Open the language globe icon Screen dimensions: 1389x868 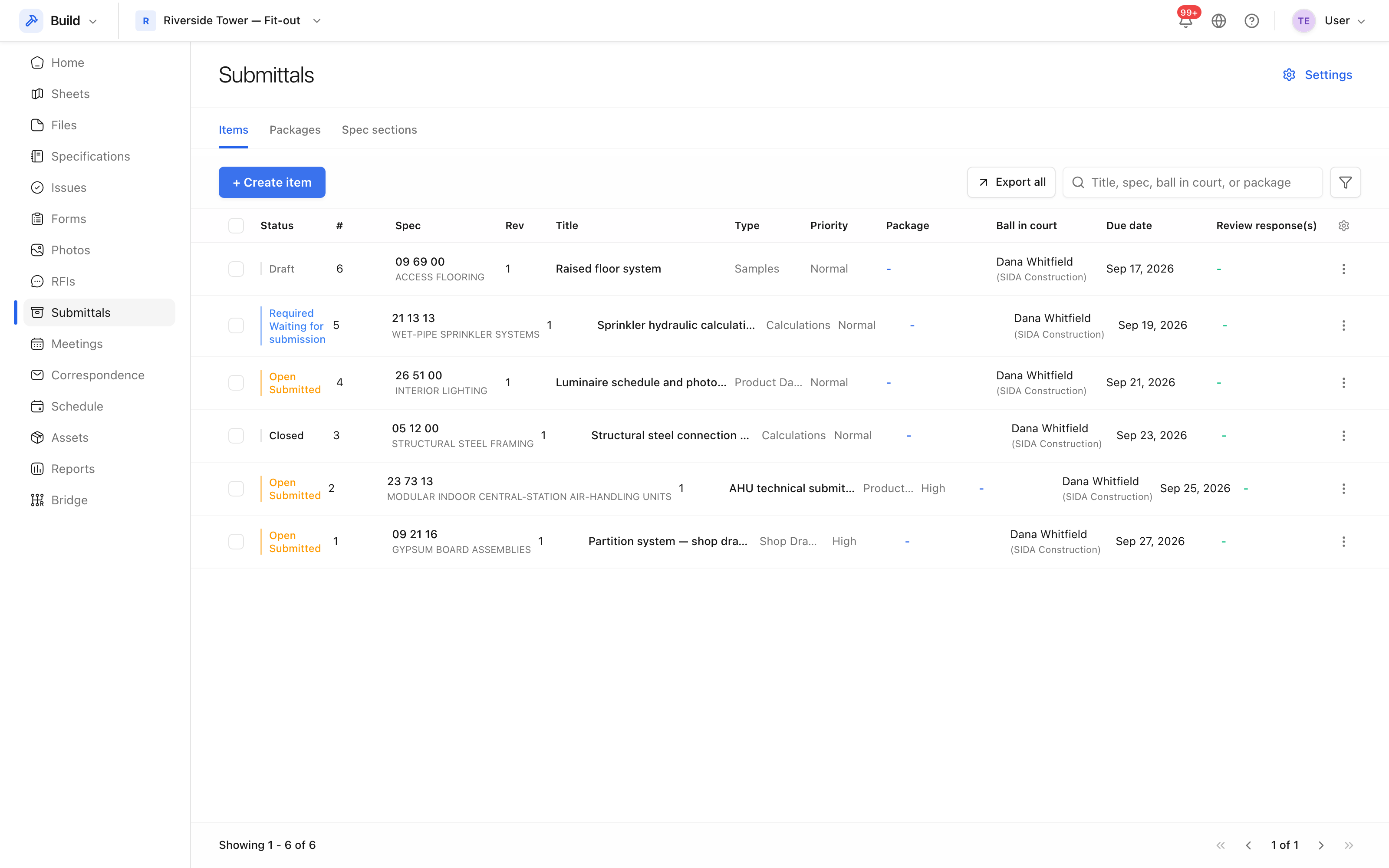(1218, 21)
